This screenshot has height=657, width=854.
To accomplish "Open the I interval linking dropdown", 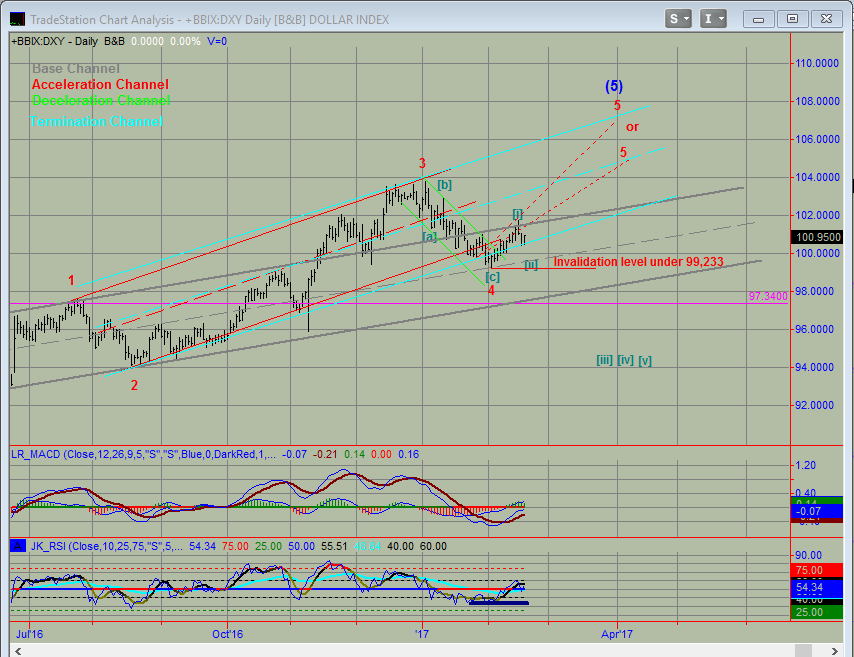I will coord(713,19).
